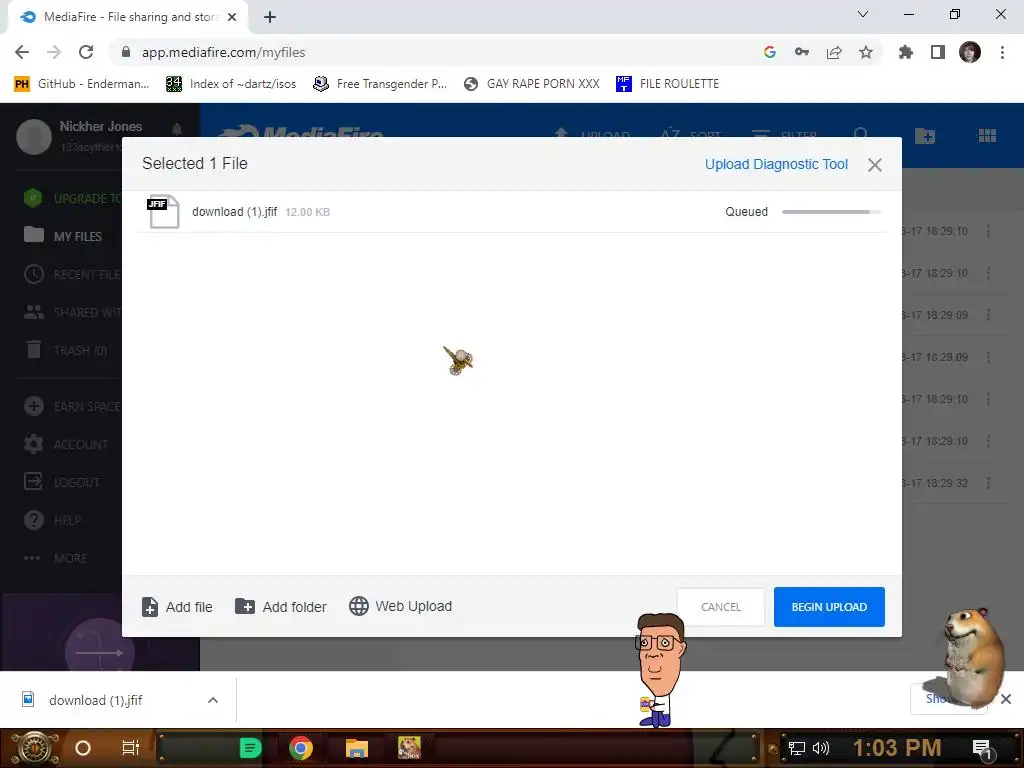Screen dimensions: 1024x768
Task: Go back with browser back arrow
Action: [22, 52]
